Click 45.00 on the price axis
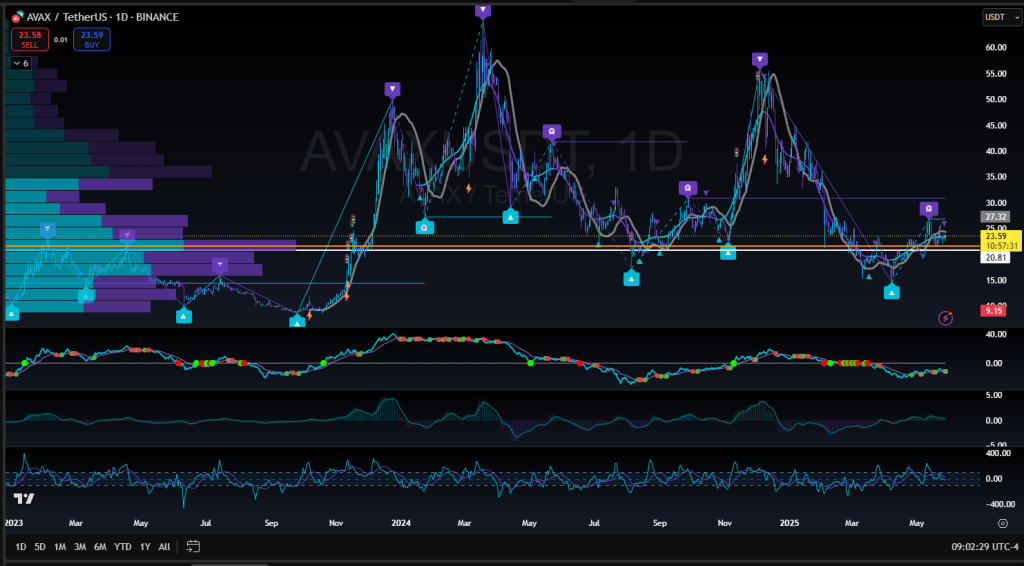1024x566 pixels. pos(996,125)
